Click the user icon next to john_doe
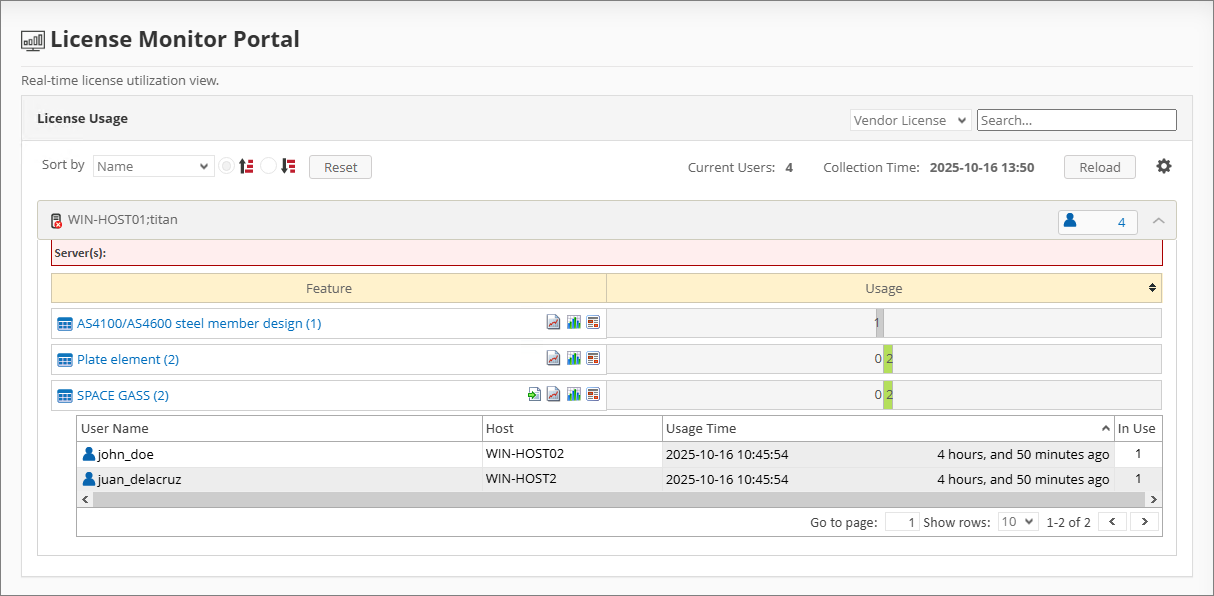Image resolution: width=1214 pixels, height=596 pixels. [88, 454]
